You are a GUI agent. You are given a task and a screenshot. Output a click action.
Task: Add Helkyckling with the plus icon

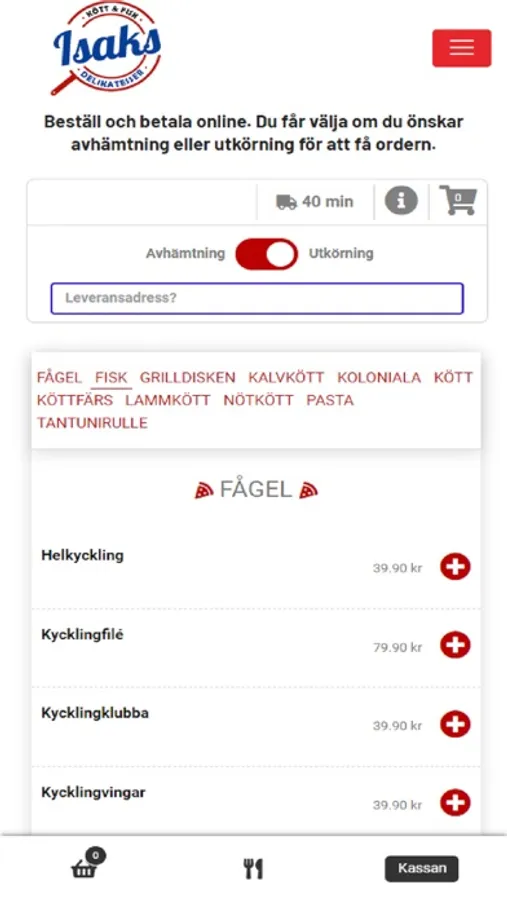tap(455, 567)
